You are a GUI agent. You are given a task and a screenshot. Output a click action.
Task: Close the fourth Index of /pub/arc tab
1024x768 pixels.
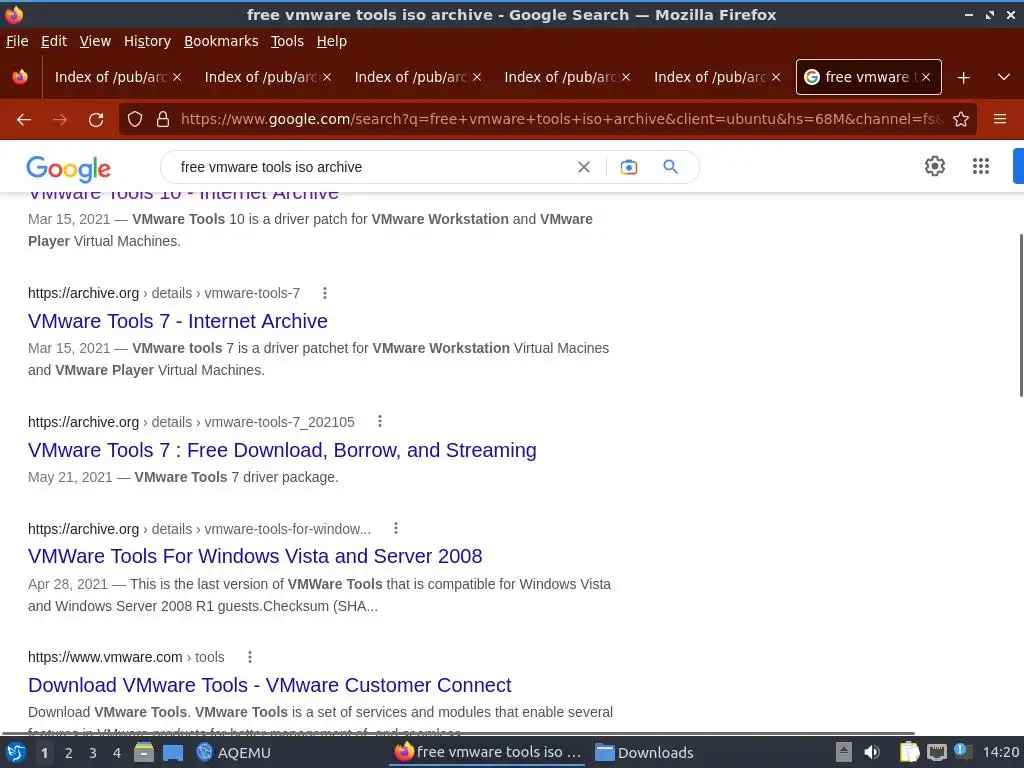[x=626, y=77]
